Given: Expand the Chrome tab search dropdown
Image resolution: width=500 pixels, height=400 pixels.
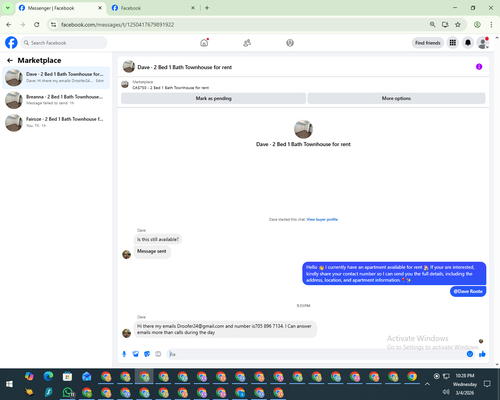Looking at the screenshot, I should pos(7,8).
